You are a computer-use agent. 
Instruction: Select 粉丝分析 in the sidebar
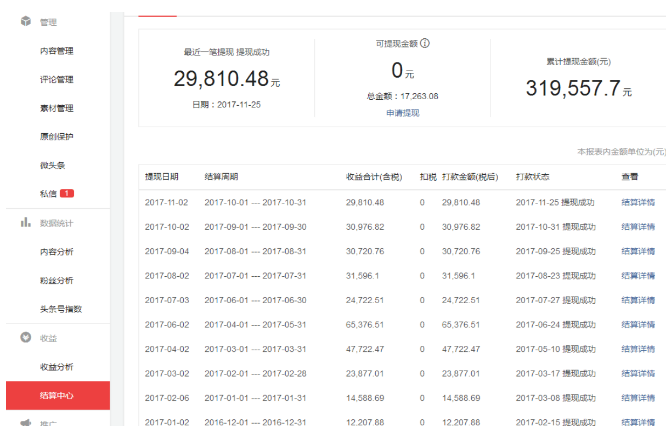(56, 280)
